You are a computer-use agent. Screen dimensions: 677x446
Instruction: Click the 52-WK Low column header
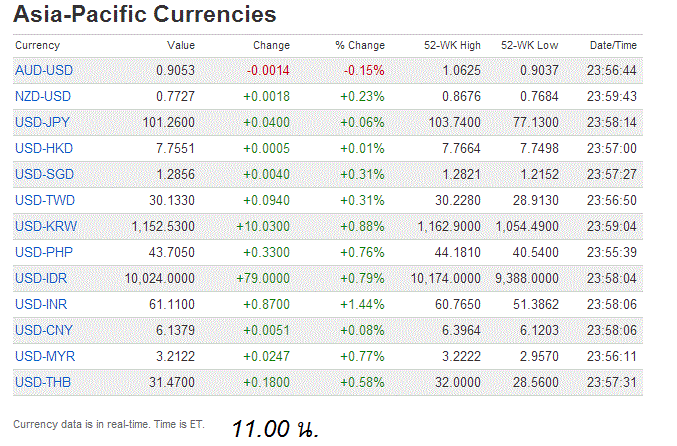530,45
